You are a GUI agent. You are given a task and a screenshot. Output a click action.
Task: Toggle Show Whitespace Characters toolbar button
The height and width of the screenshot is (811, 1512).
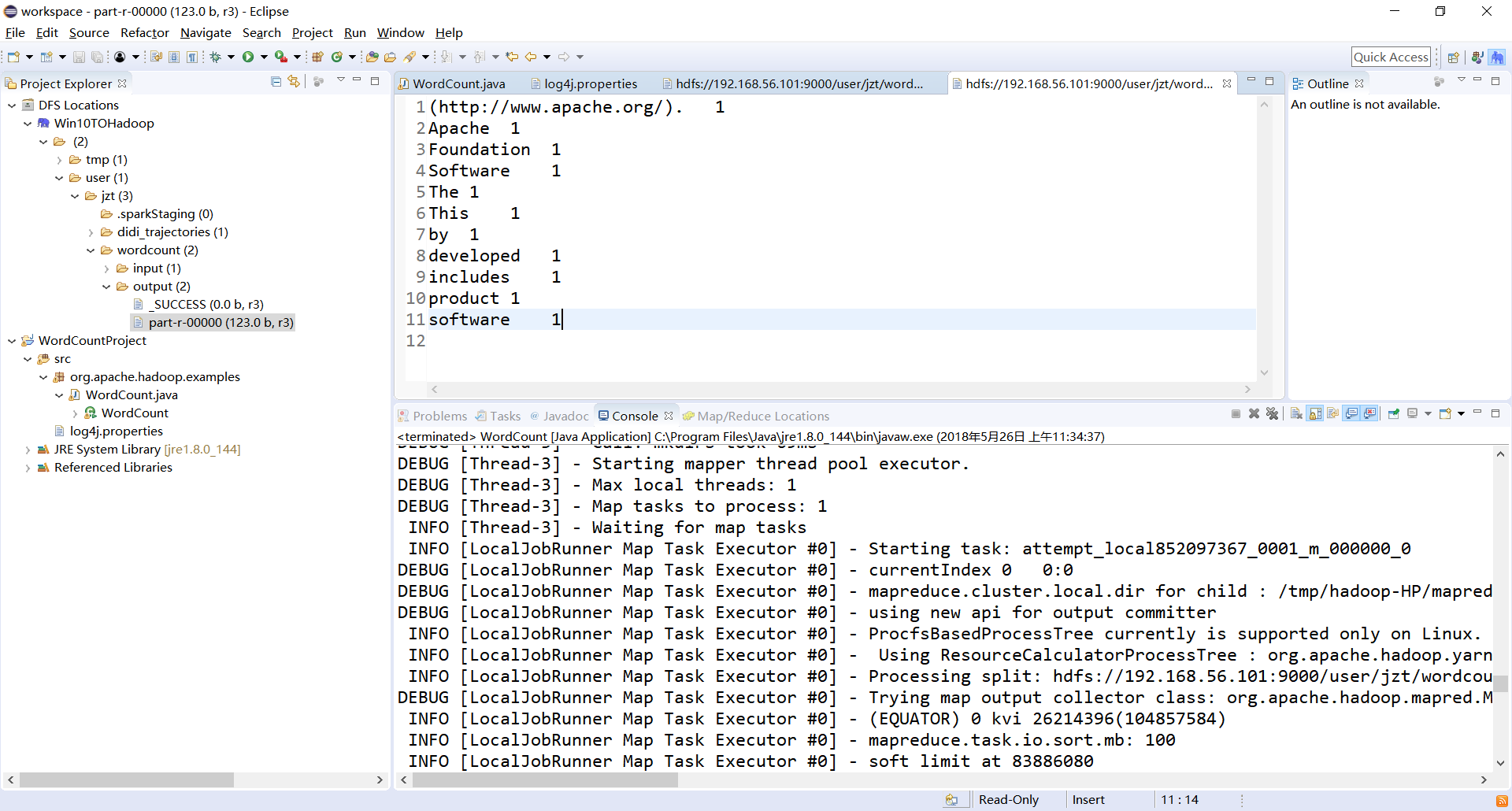(191, 57)
